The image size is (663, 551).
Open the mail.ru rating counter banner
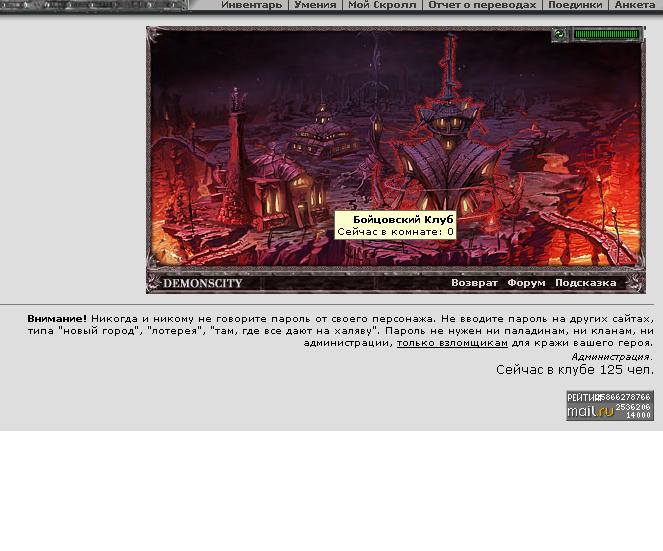pos(610,406)
